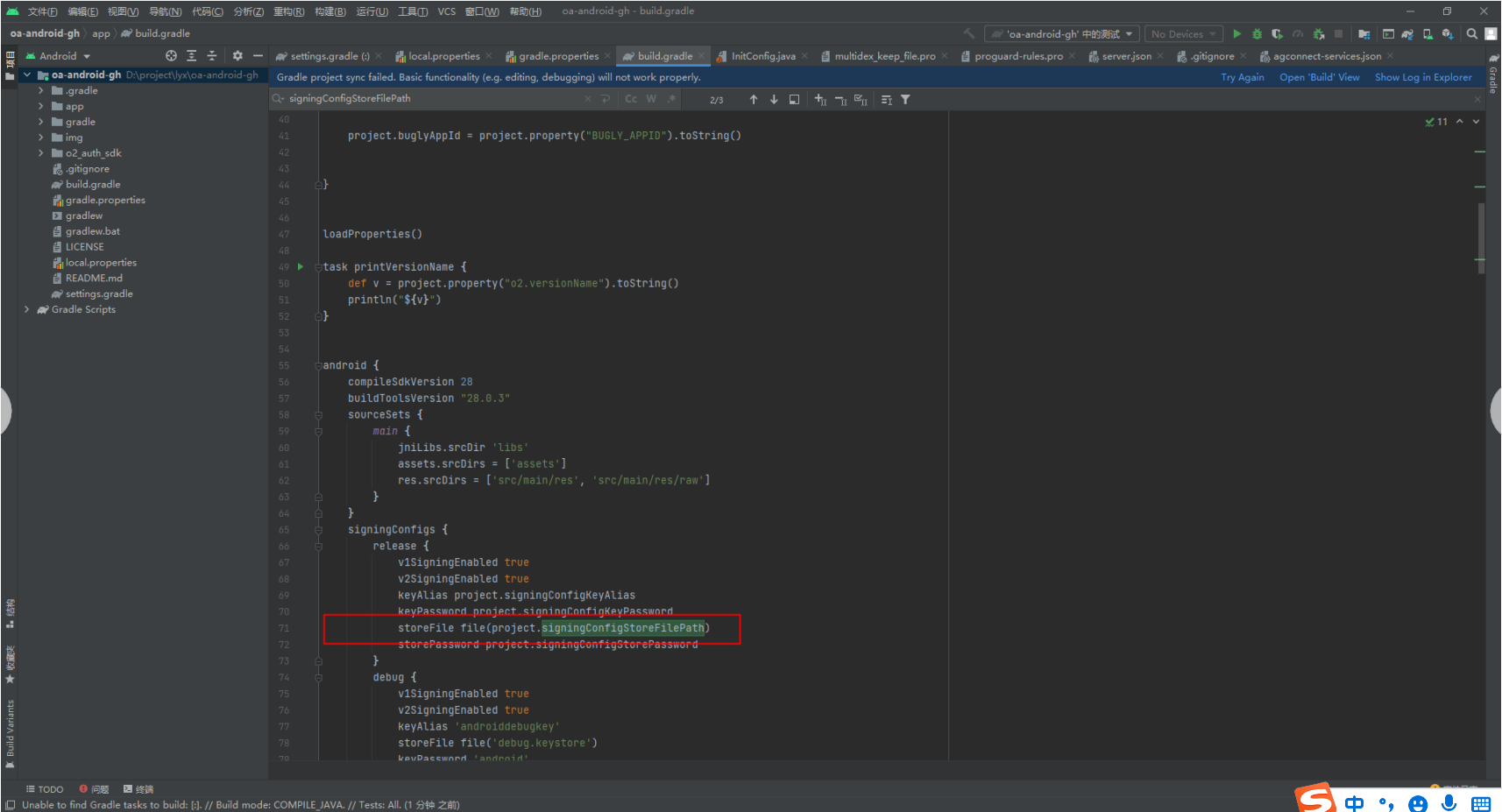Click Open 'Build' View link
Image resolution: width=1502 pixels, height=812 pixels.
click(x=1319, y=77)
